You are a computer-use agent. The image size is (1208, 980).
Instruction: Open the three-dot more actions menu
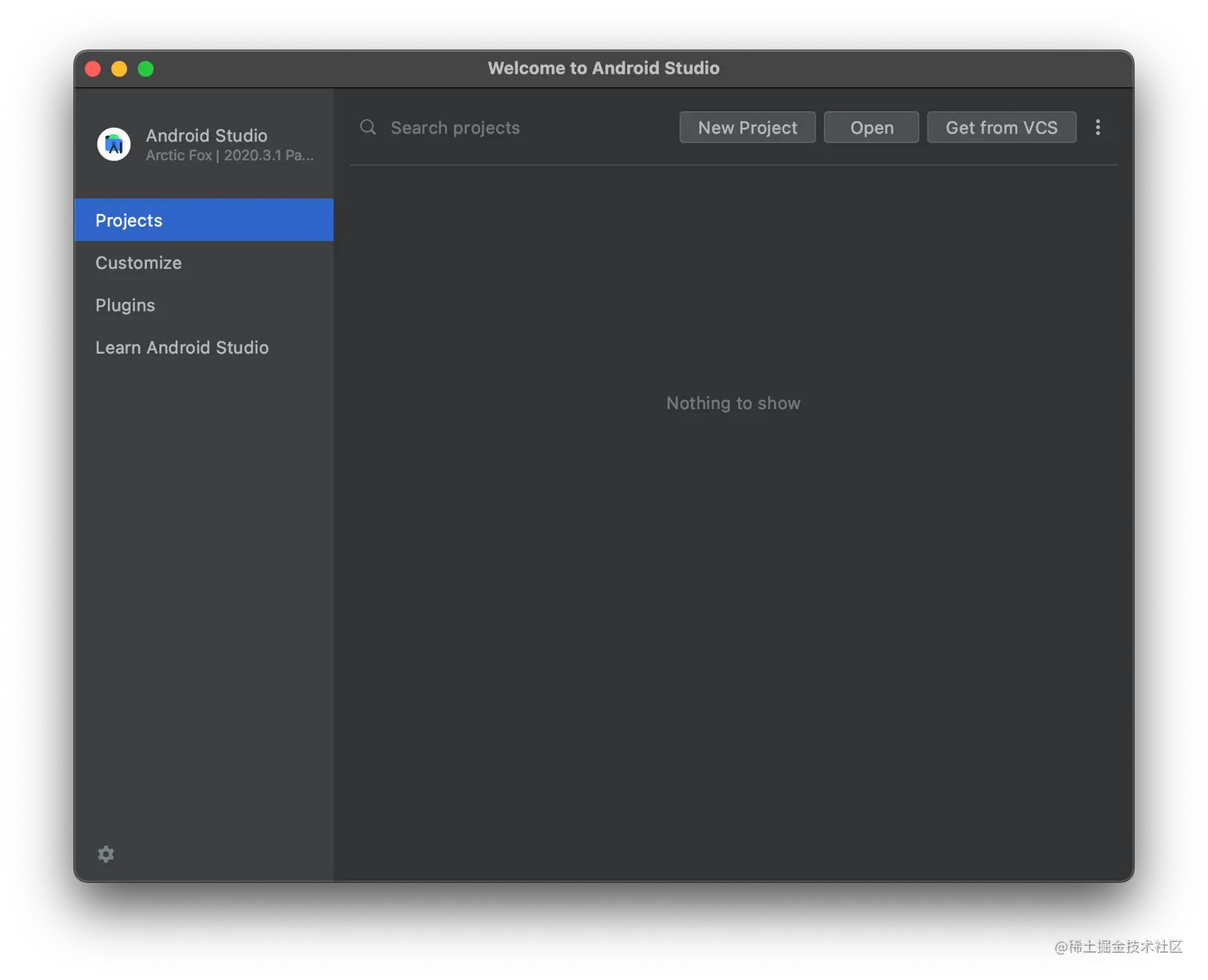(x=1098, y=128)
